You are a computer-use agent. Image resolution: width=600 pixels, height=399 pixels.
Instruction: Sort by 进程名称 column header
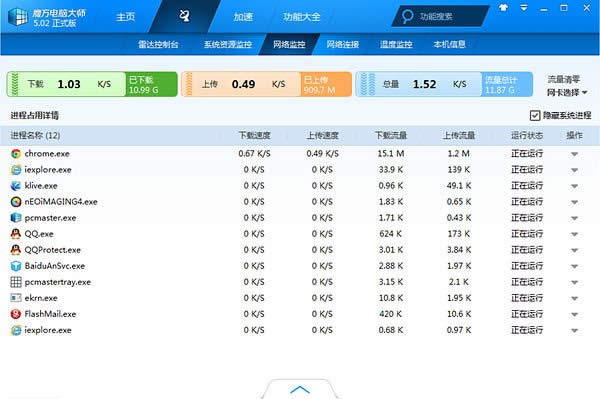point(35,135)
